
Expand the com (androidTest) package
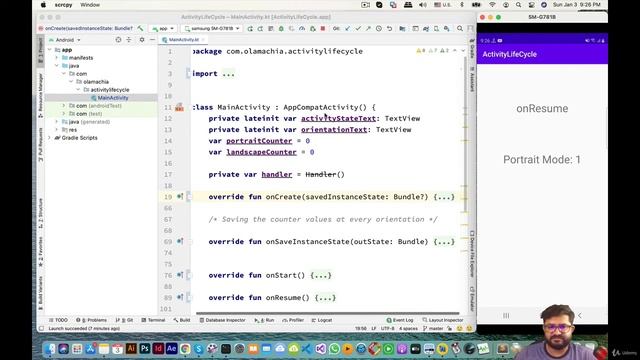point(64,106)
